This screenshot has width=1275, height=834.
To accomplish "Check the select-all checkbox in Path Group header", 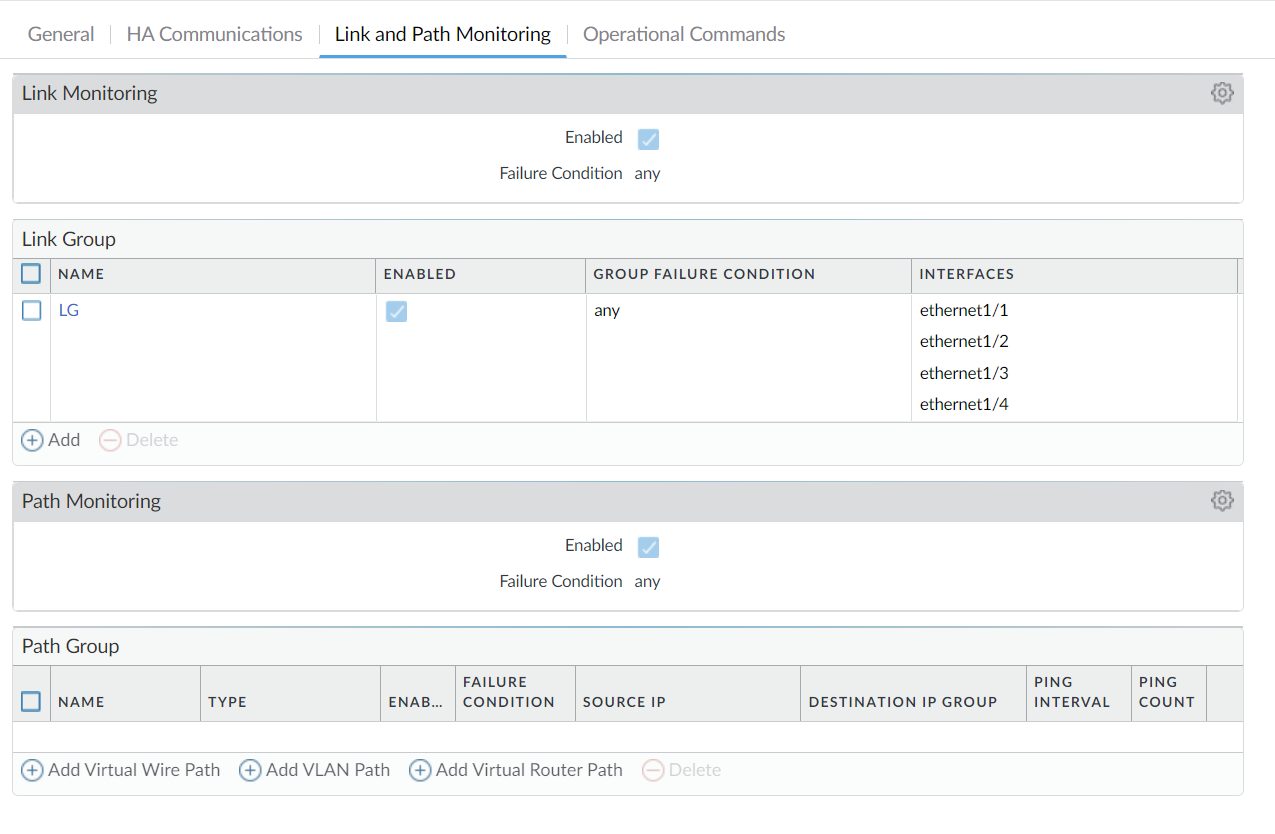I will point(30,701).
